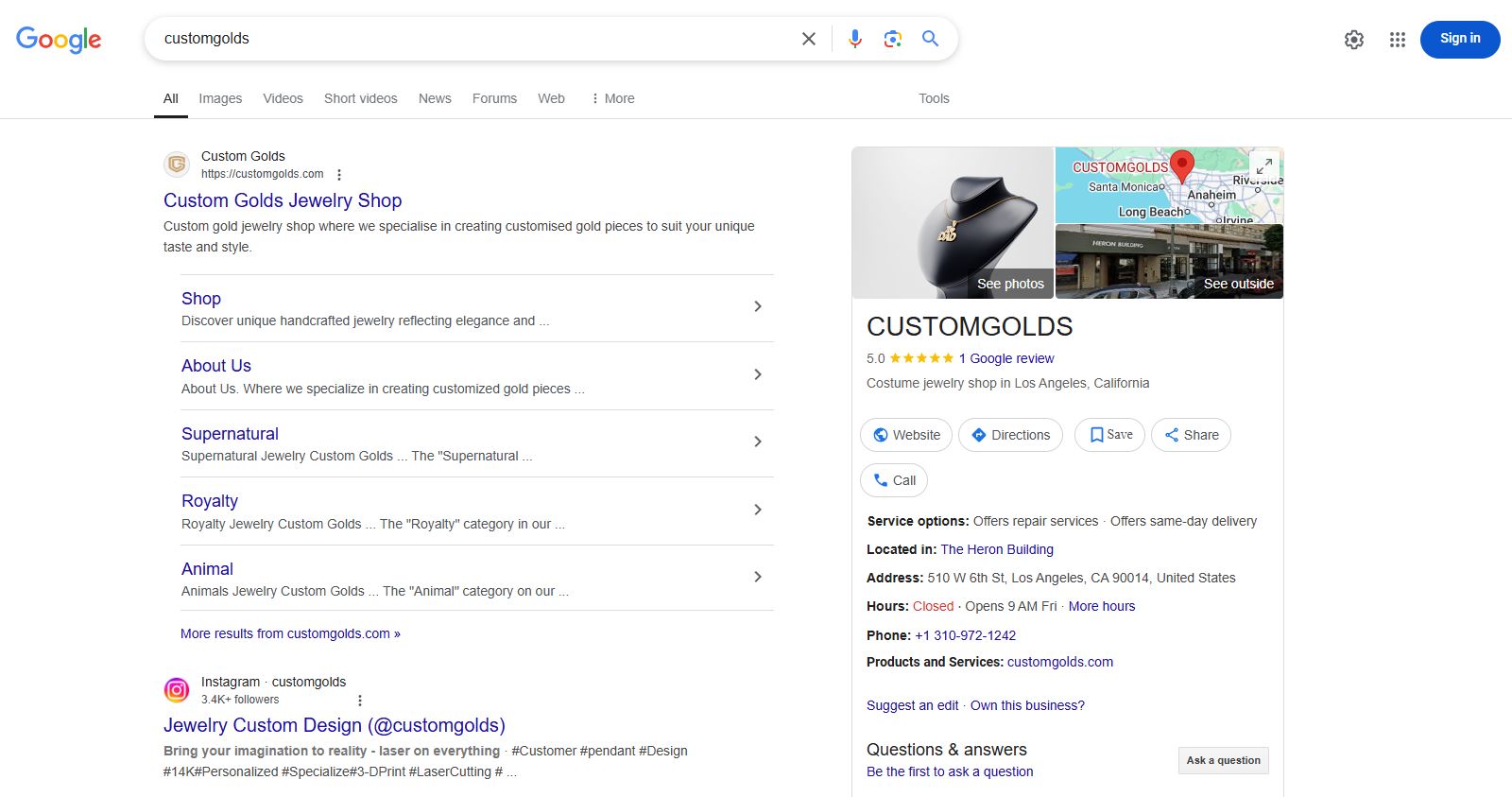
Task: Switch to the Forums tab
Action: point(494,98)
